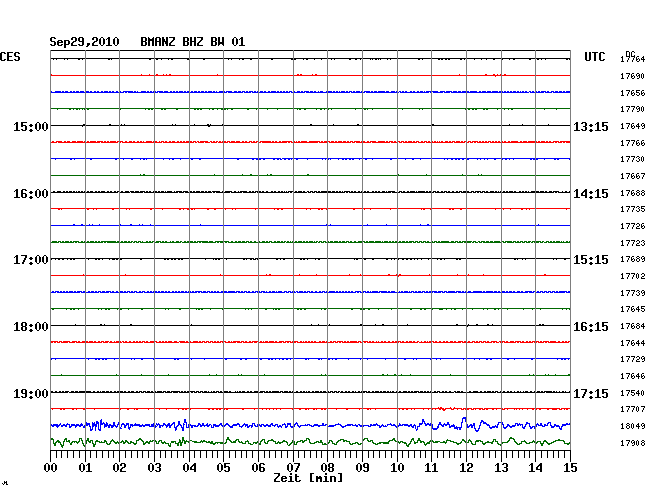The image size is (650, 494).
Task: Click minute tick label 15
Action: coord(570,467)
